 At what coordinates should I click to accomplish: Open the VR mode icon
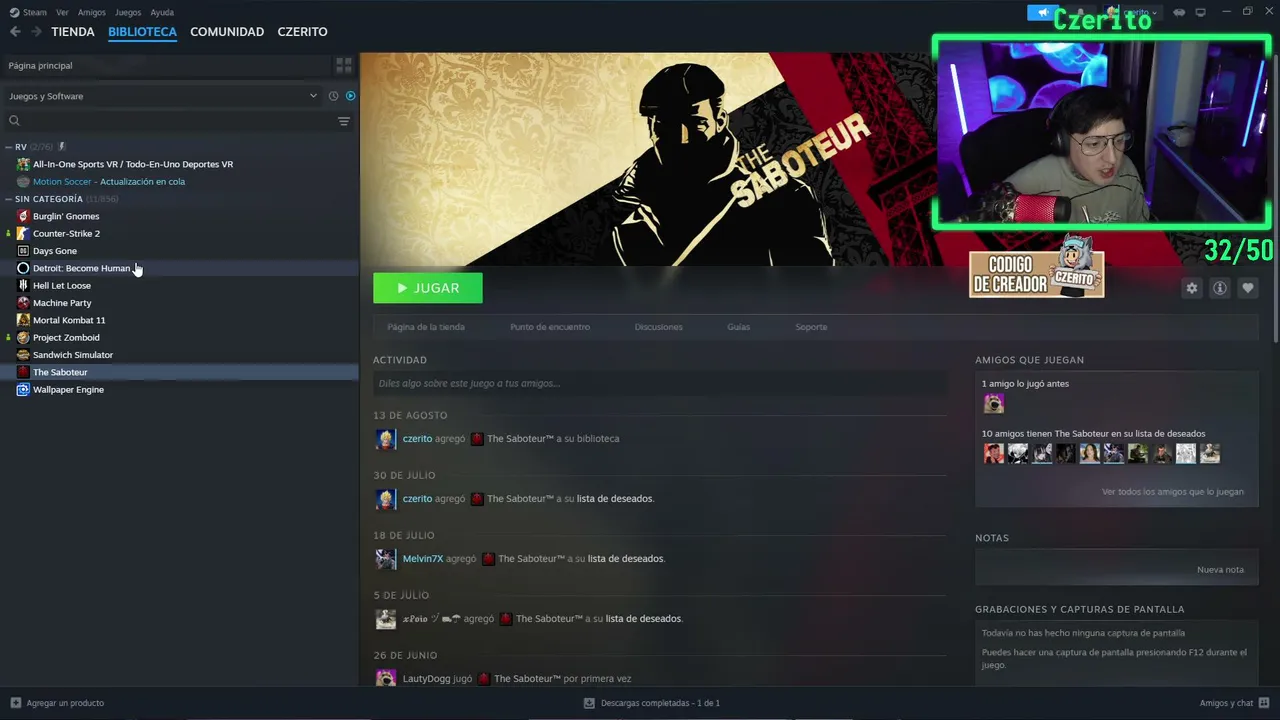coord(1179,12)
